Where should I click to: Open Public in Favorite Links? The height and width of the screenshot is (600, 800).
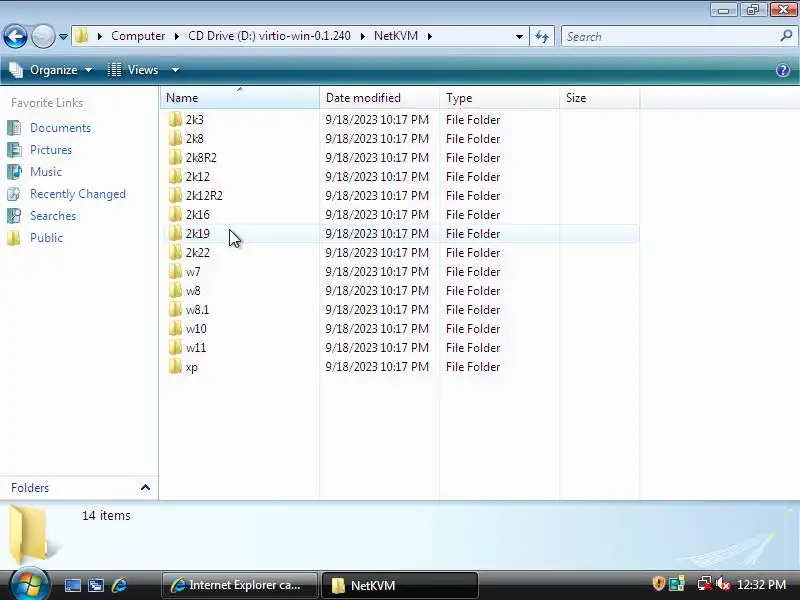click(x=46, y=238)
